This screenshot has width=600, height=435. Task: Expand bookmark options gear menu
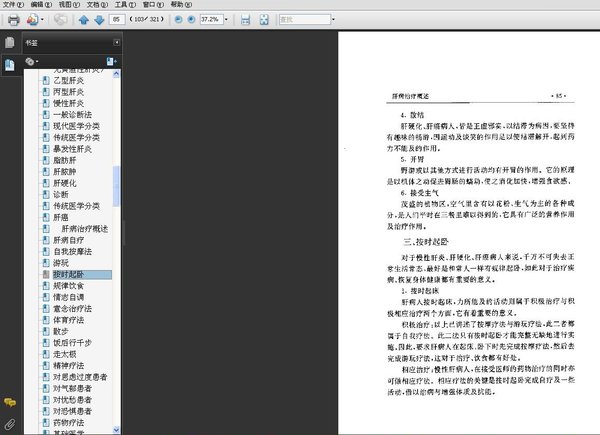32,61
